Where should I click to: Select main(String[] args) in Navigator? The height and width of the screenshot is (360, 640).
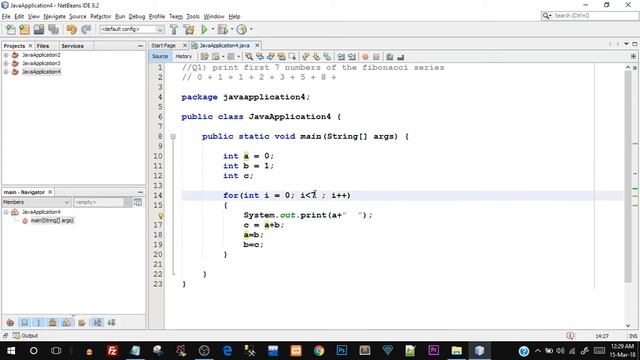point(52,220)
